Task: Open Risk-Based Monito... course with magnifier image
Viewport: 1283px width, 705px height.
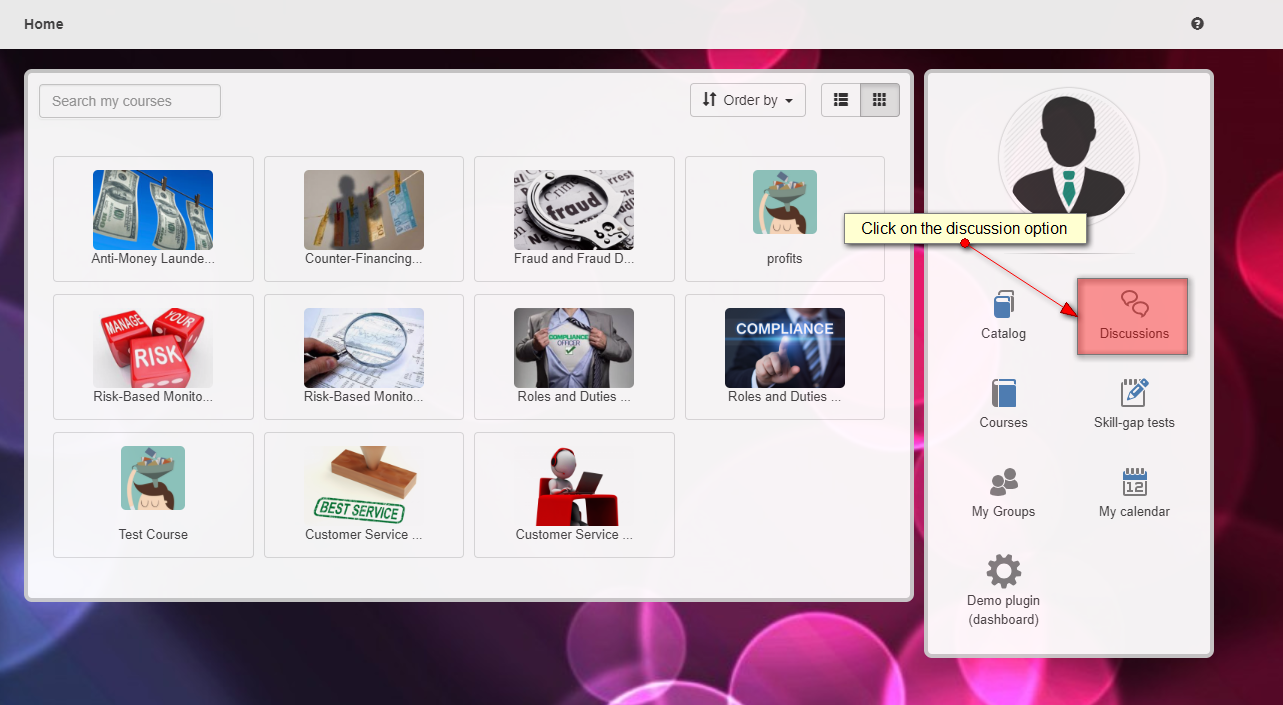Action: coord(364,348)
